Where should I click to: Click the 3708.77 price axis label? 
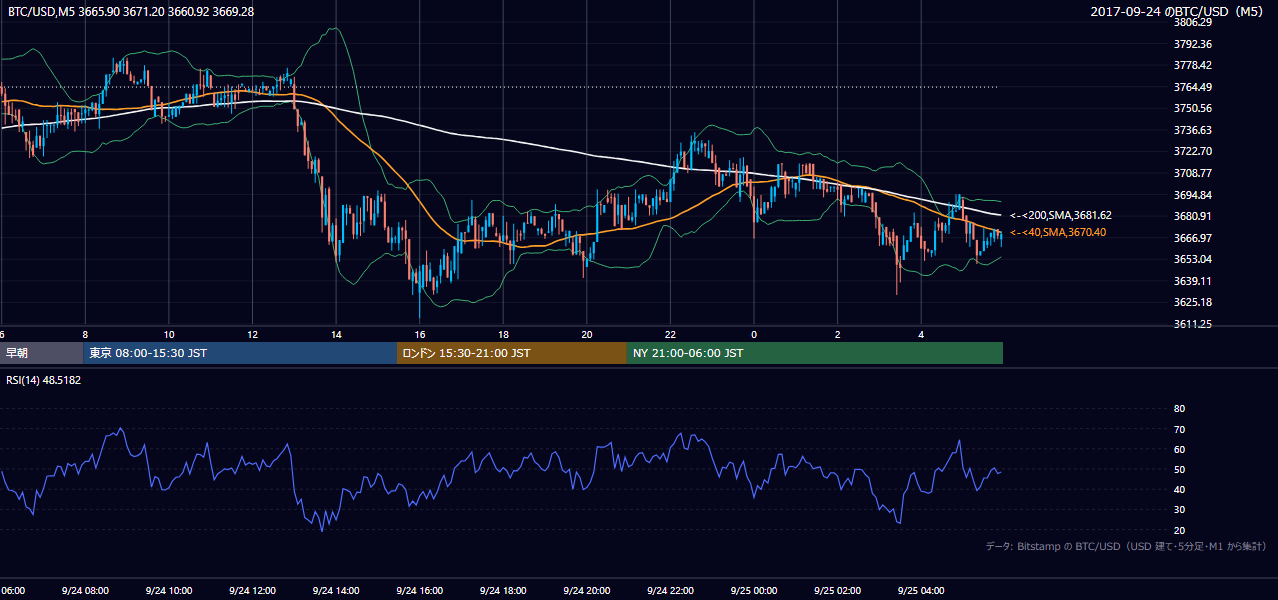tap(1193, 173)
